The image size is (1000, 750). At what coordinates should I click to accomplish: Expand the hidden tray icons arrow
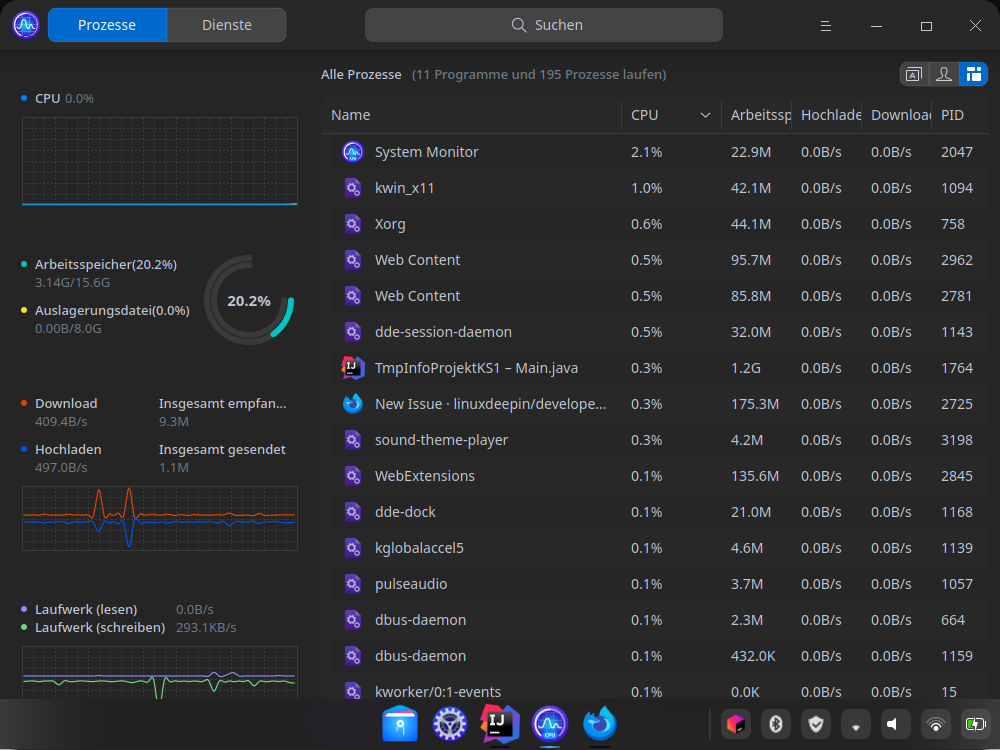click(855, 723)
